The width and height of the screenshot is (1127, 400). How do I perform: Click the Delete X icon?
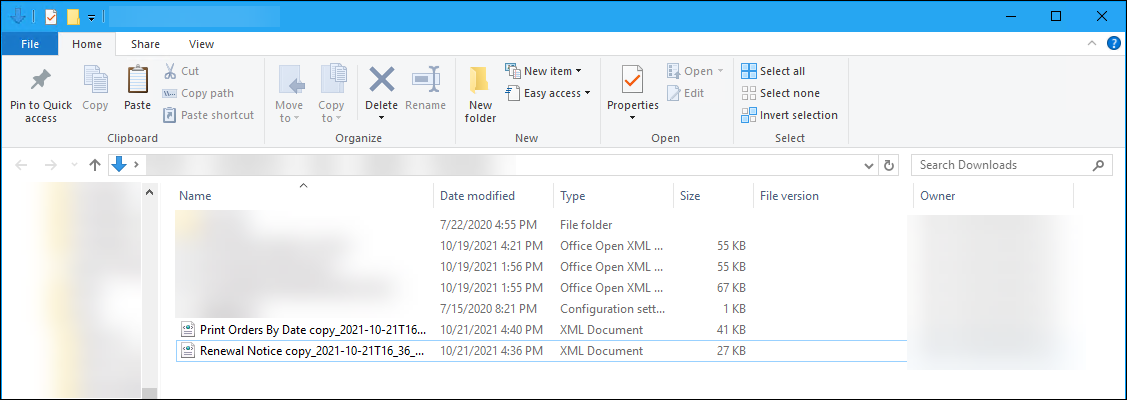click(381, 79)
